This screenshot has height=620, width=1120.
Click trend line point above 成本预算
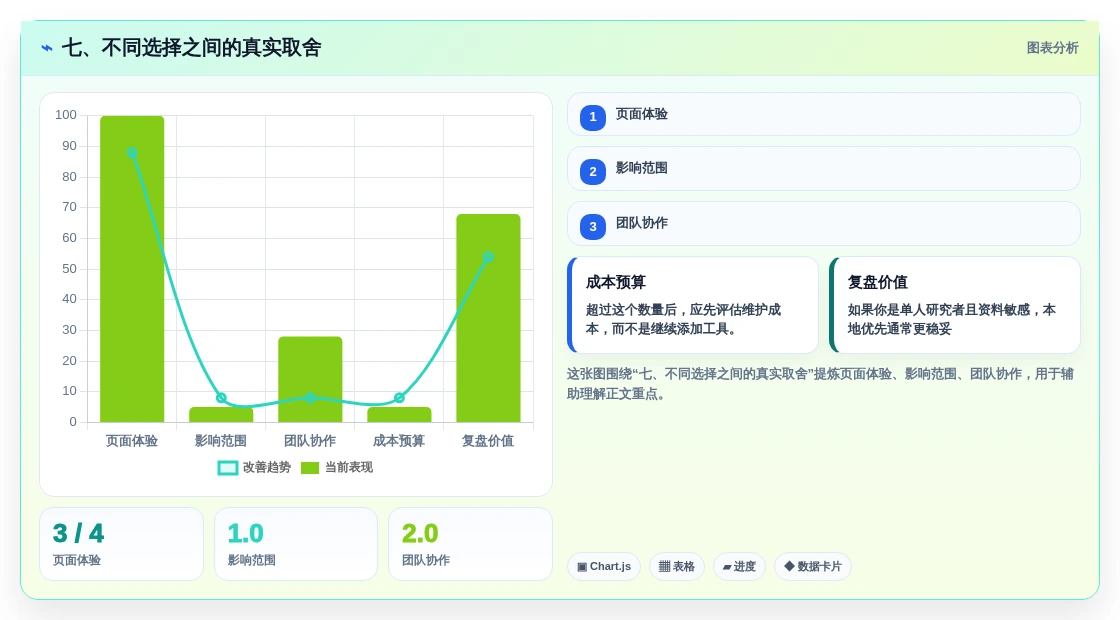click(399, 398)
